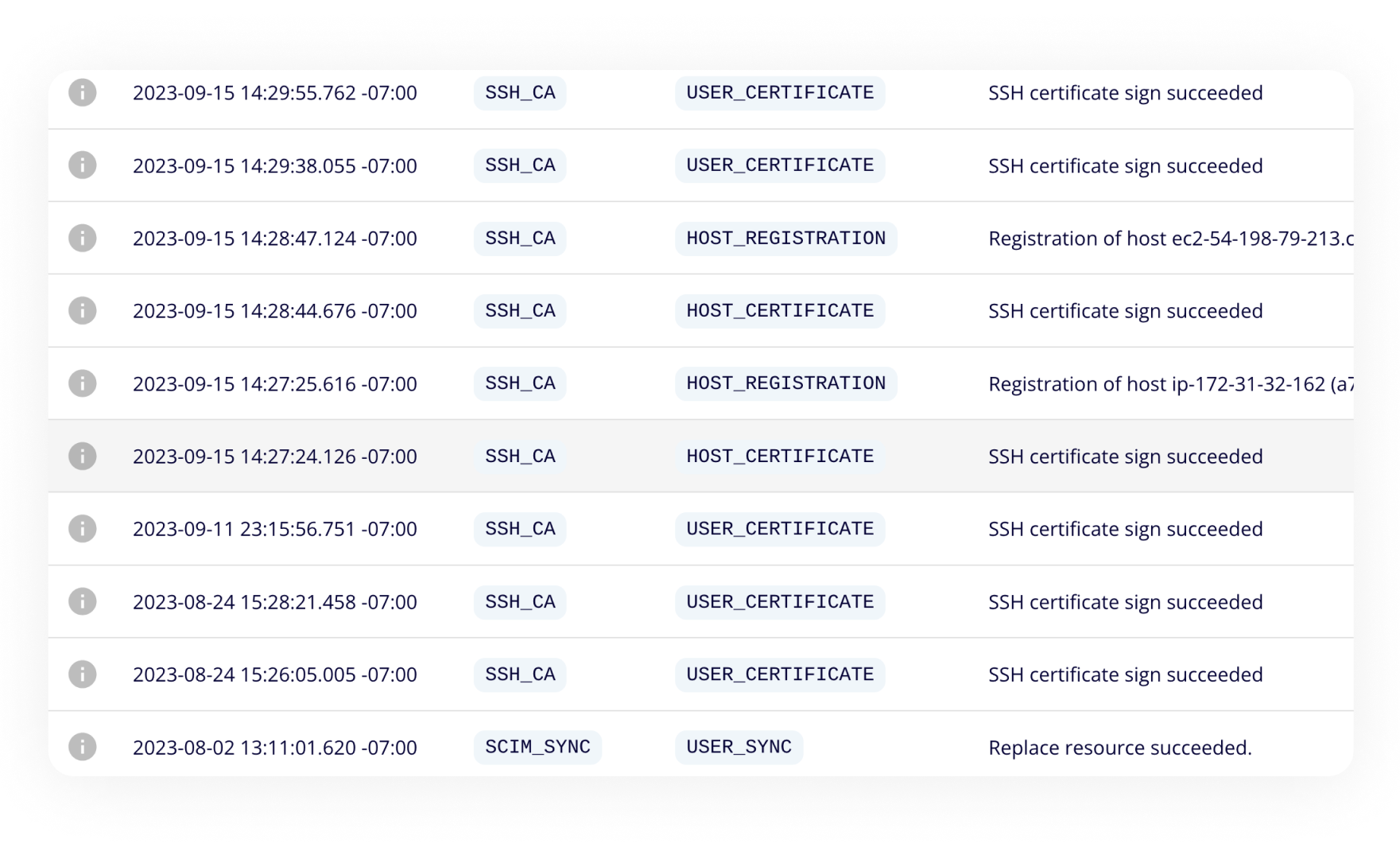
Task: Open the ec2-54-198-79-213 host registration message
Action: (x=1169, y=239)
